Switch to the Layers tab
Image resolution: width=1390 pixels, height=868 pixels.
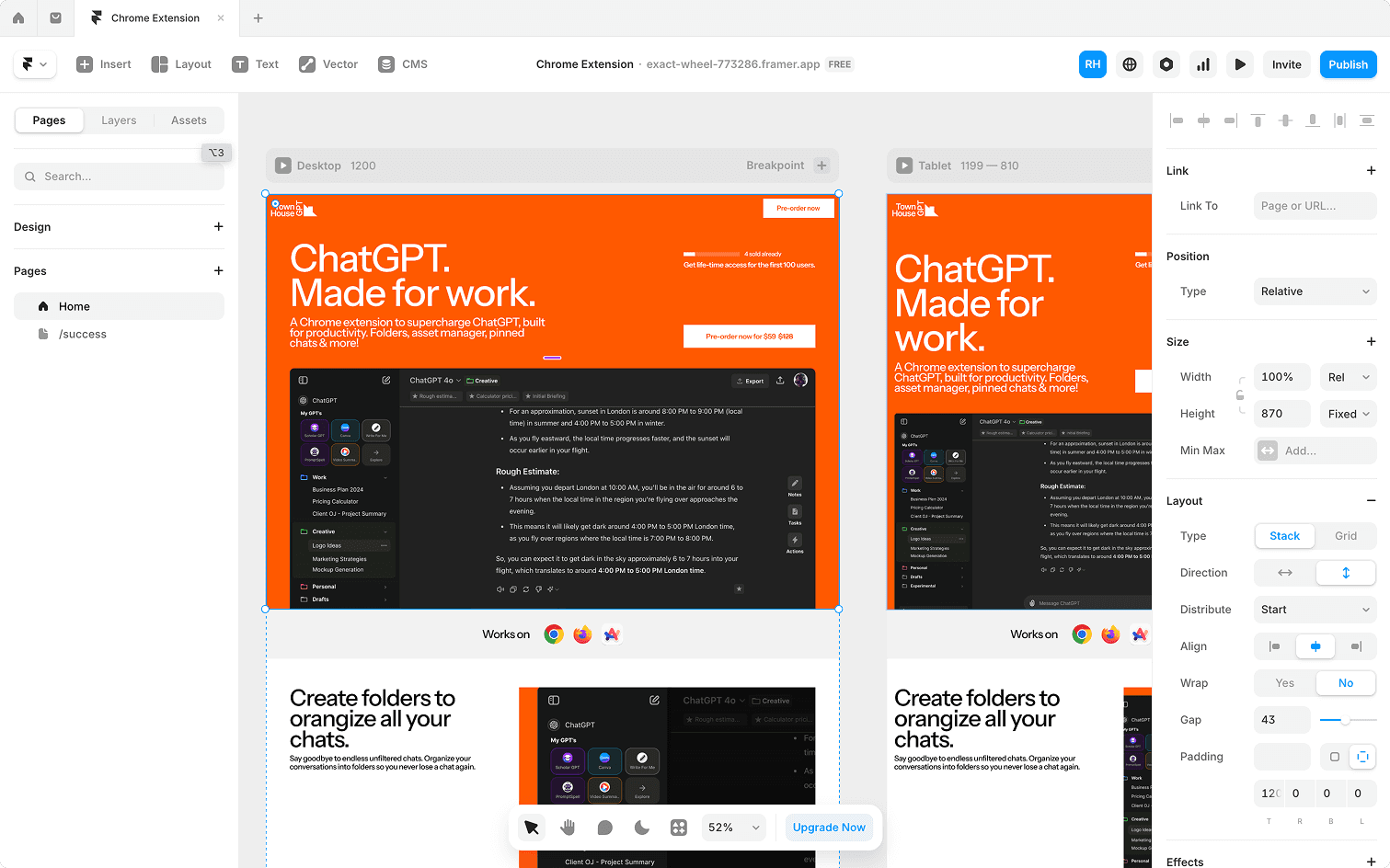(x=119, y=120)
